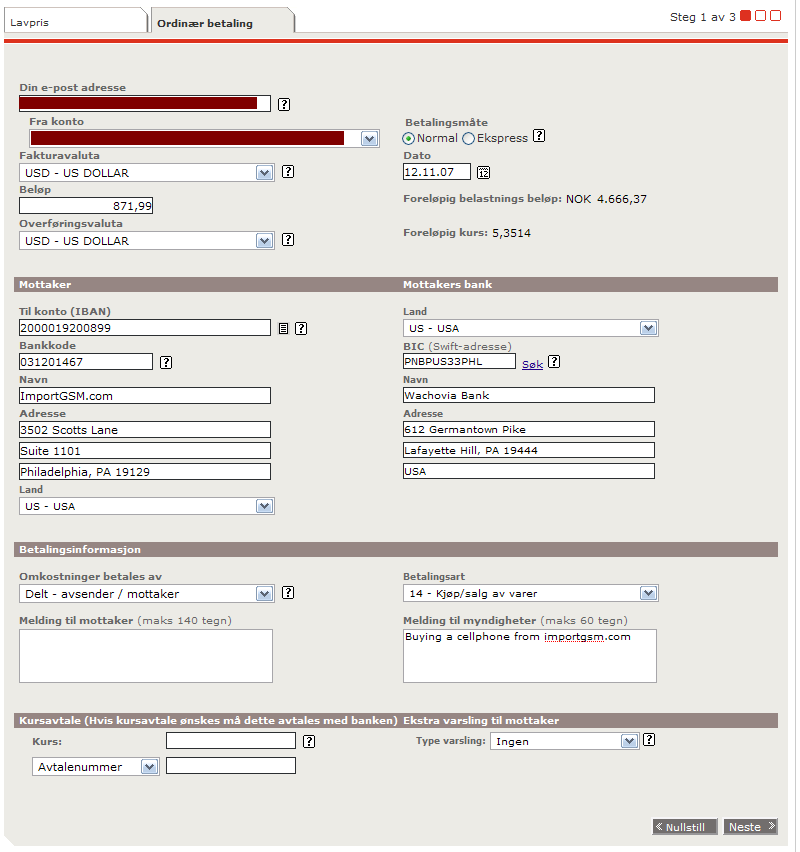800x852 pixels.
Task: Expand the Fra konto account dropdown
Action: click(x=370, y=139)
